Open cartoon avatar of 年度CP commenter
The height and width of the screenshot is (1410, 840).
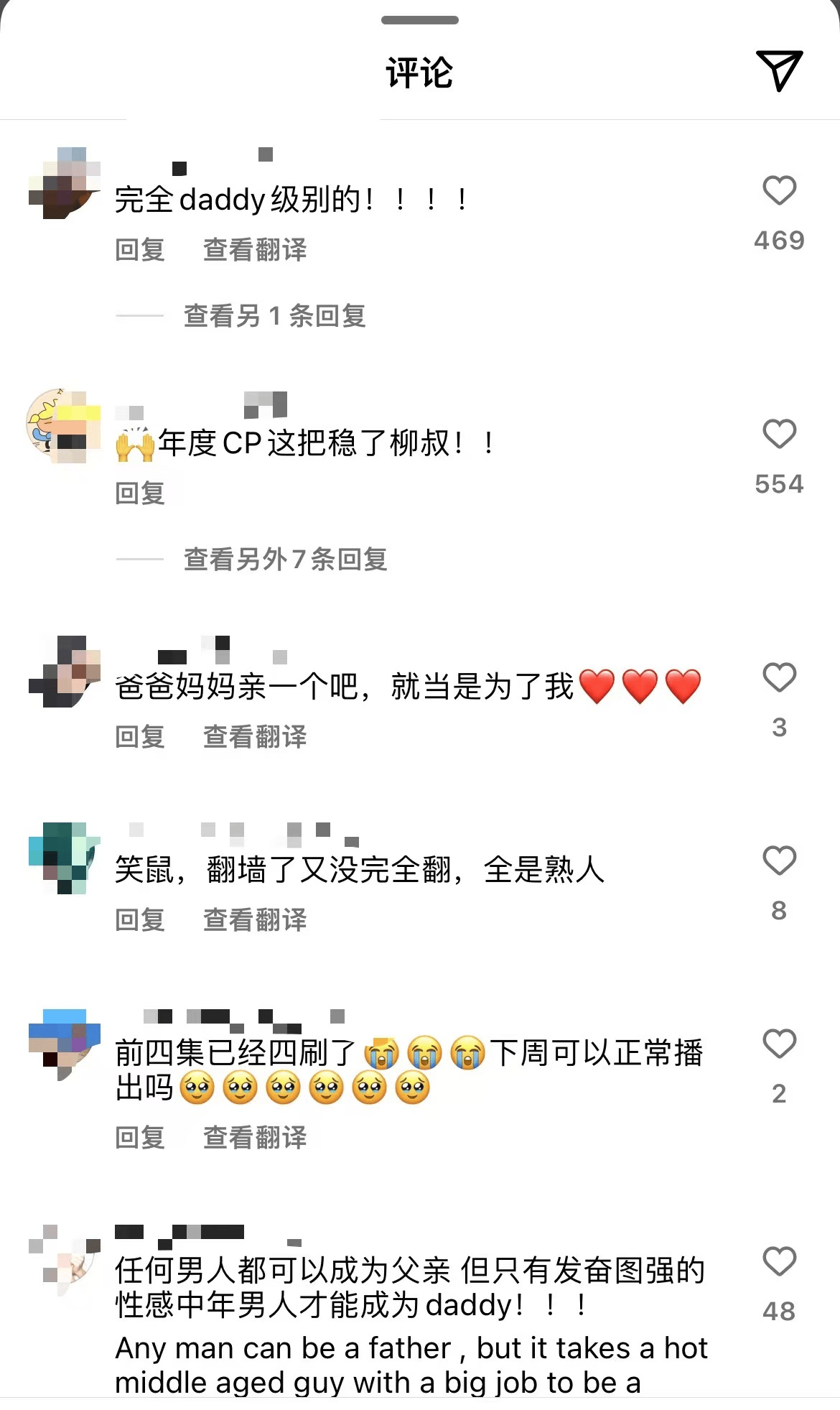[x=65, y=427]
